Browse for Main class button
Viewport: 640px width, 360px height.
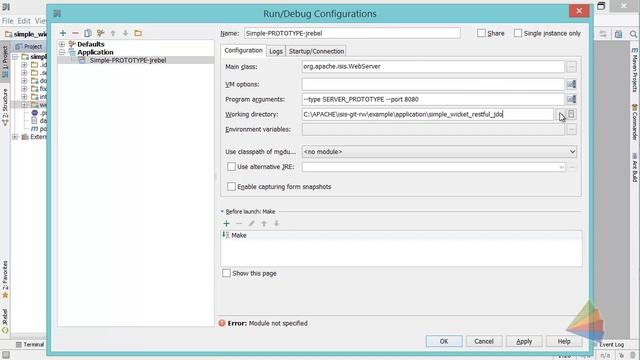coord(571,67)
